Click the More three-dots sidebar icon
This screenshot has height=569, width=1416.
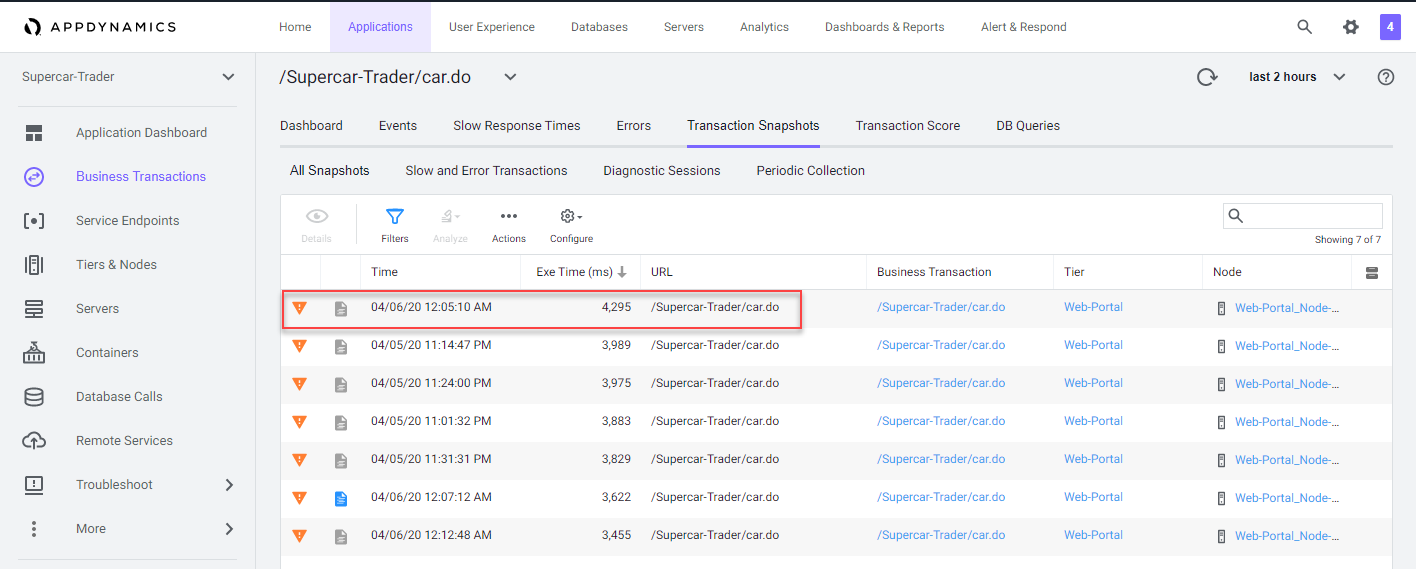pyautogui.click(x=34, y=529)
